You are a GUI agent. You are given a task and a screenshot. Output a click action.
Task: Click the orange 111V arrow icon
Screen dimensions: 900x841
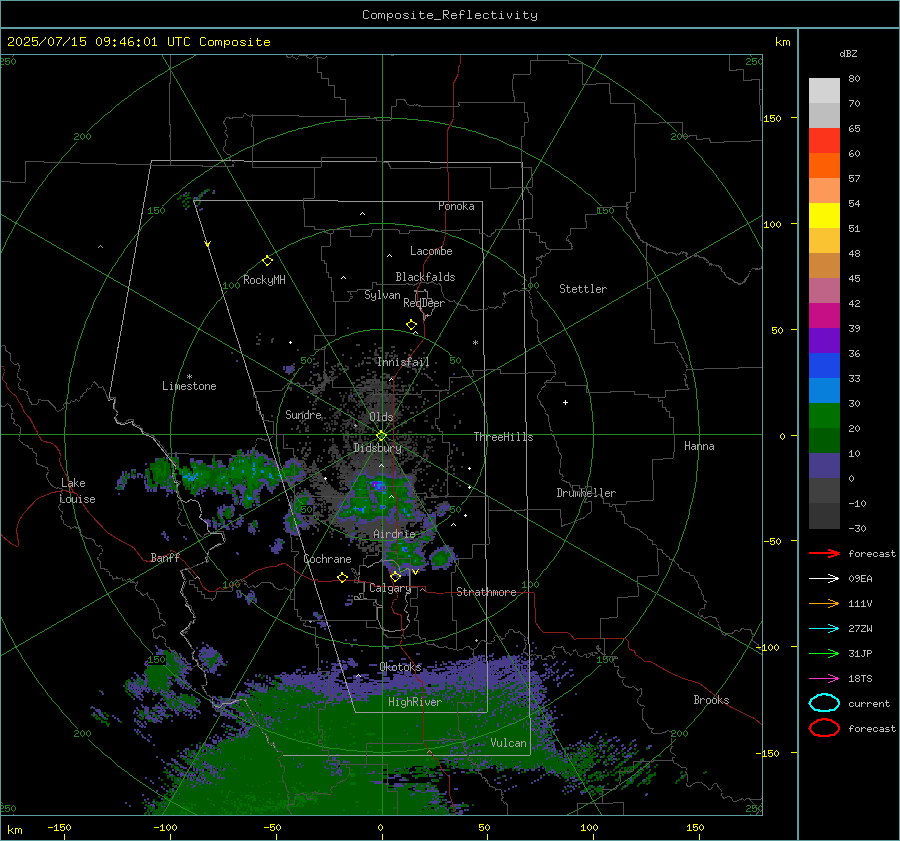824,603
